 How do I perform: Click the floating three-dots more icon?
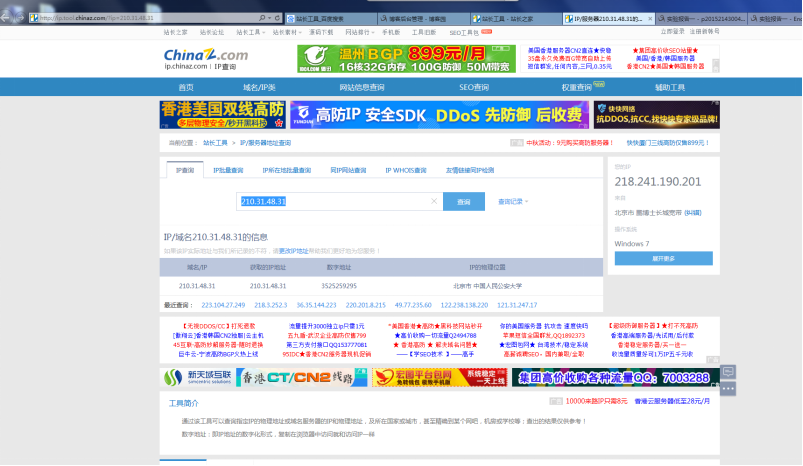coord(728,389)
